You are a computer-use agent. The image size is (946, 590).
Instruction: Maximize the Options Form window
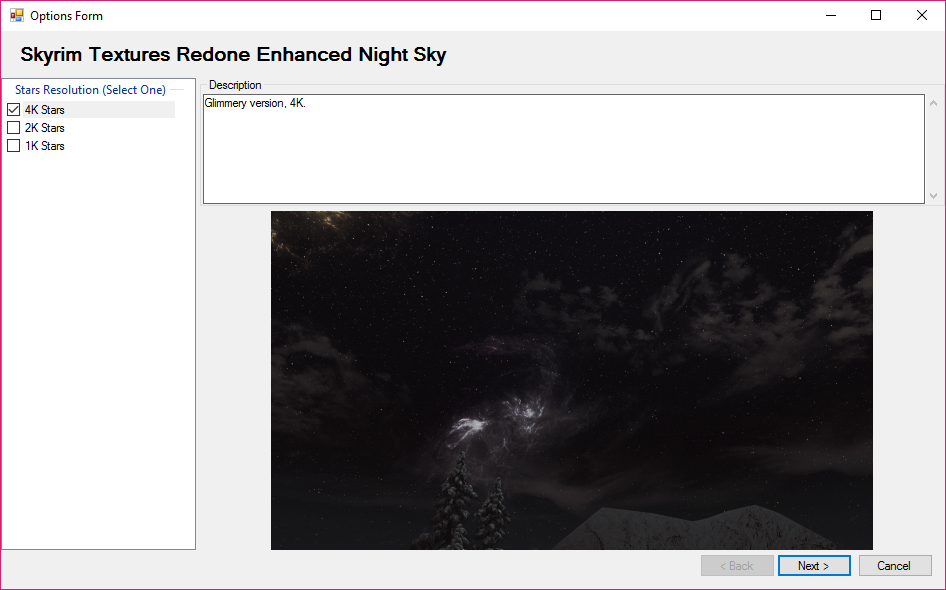(x=876, y=16)
